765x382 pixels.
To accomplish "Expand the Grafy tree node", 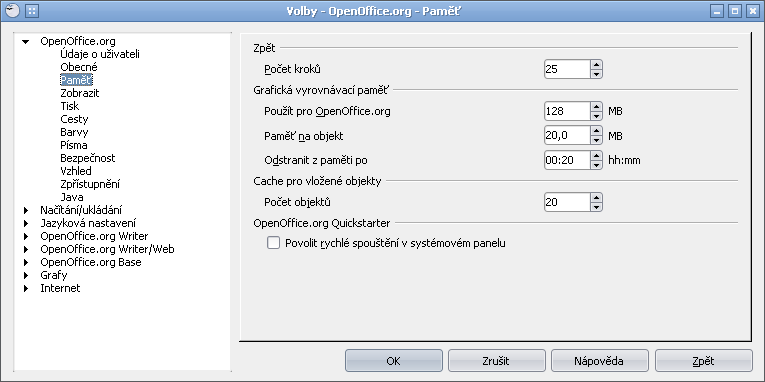I will pyautogui.click(x=26, y=275).
